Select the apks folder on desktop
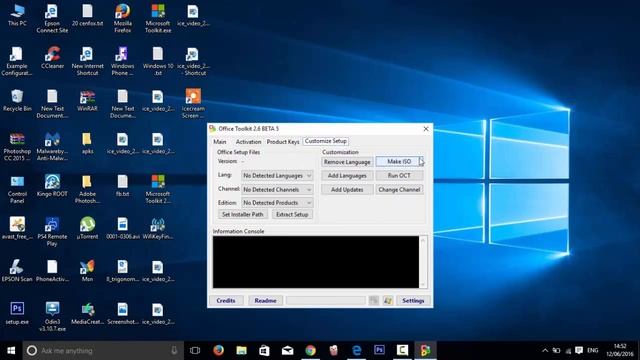The width and height of the screenshot is (640, 360). [87, 143]
